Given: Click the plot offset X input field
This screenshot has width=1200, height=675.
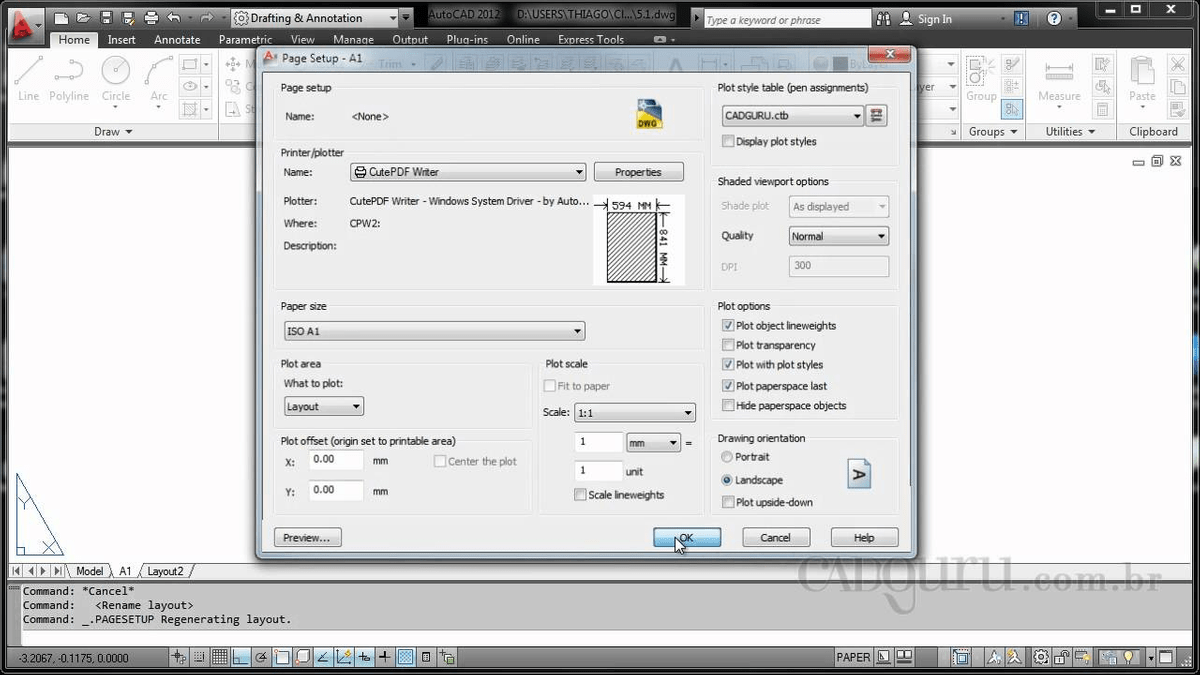Looking at the screenshot, I should (336, 460).
